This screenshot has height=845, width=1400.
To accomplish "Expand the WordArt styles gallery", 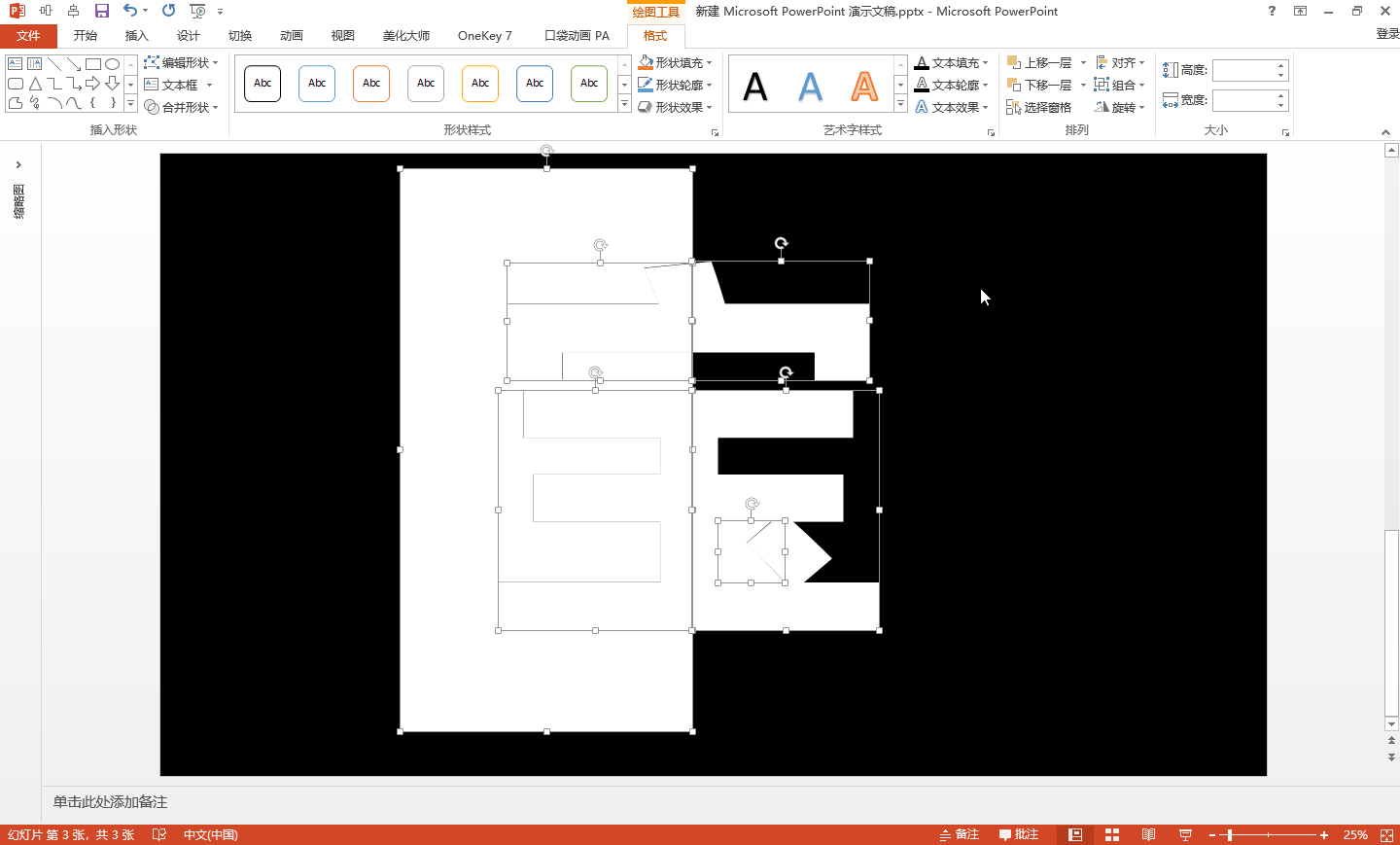I will pyautogui.click(x=900, y=103).
